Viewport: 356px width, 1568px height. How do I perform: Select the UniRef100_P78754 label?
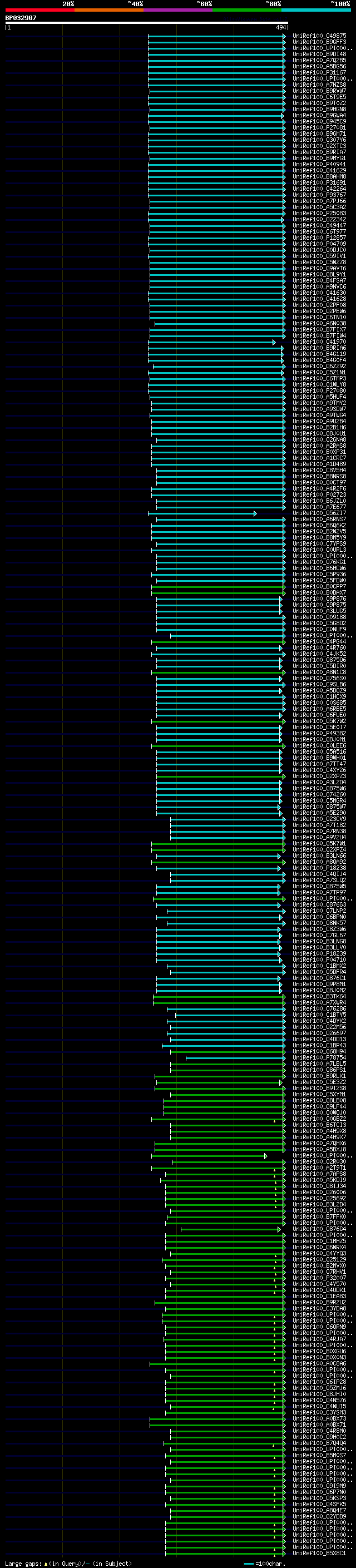319,1057
